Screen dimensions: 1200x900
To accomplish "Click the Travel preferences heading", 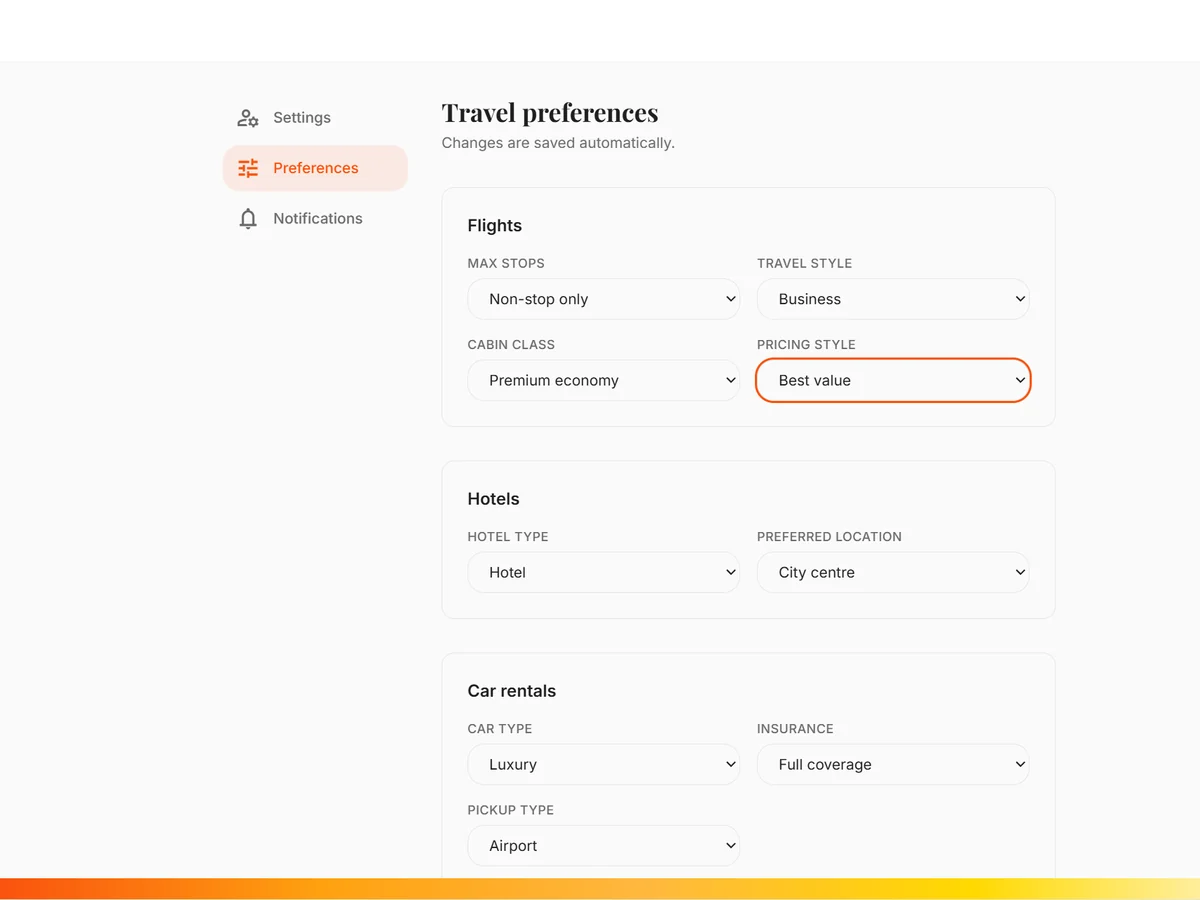I will (550, 112).
